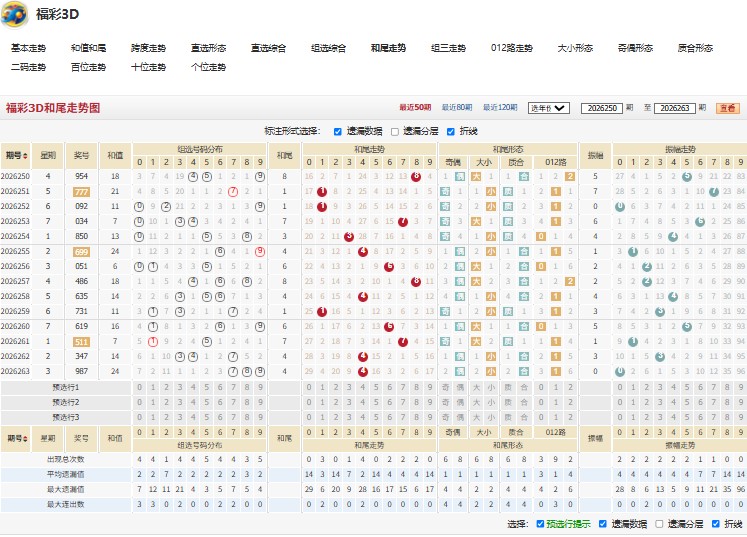Open 和值和尾 page
The width and height of the screenshot is (747, 537).
pyautogui.click(x=89, y=48)
